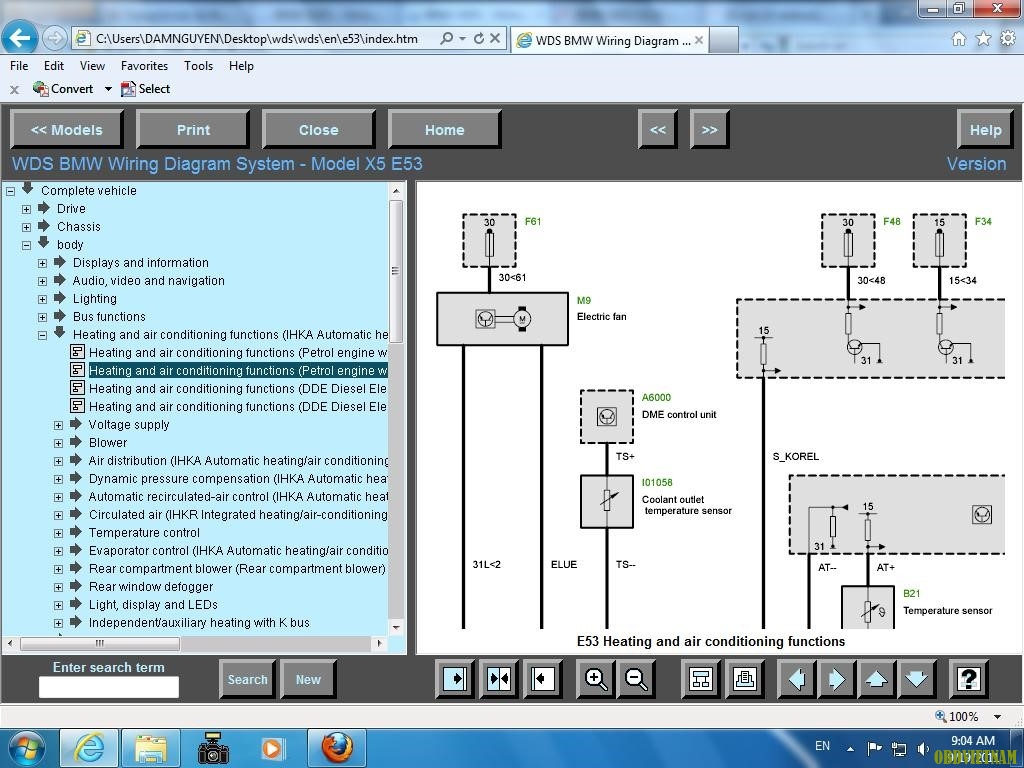Pan the diagram right with arrow icon
This screenshot has width=1024, height=768.
pos(837,679)
